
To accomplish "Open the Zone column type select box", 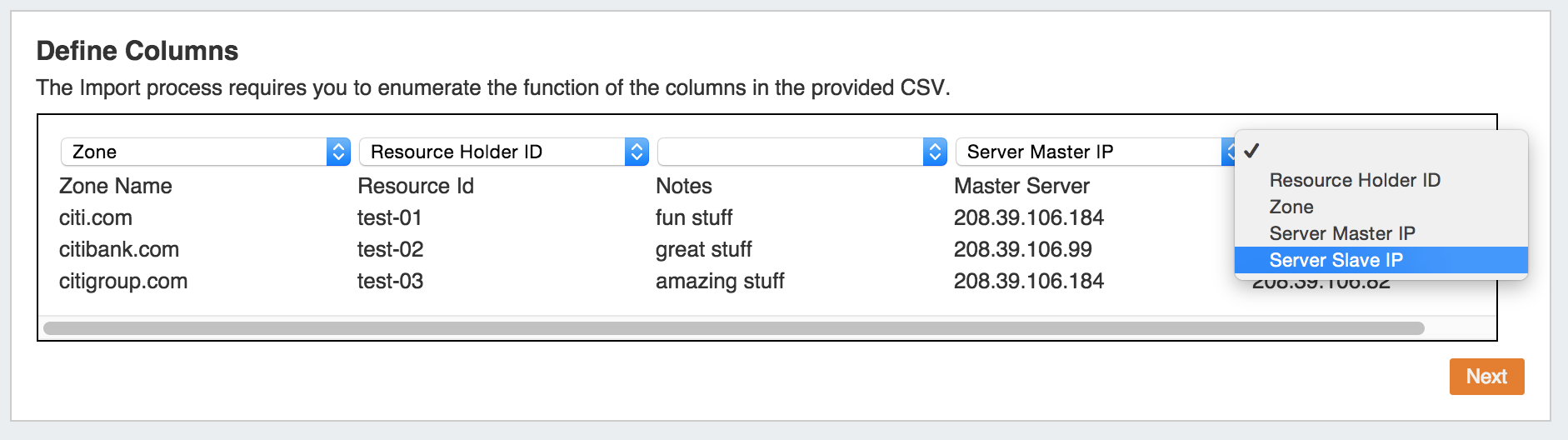I will tap(193, 152).
